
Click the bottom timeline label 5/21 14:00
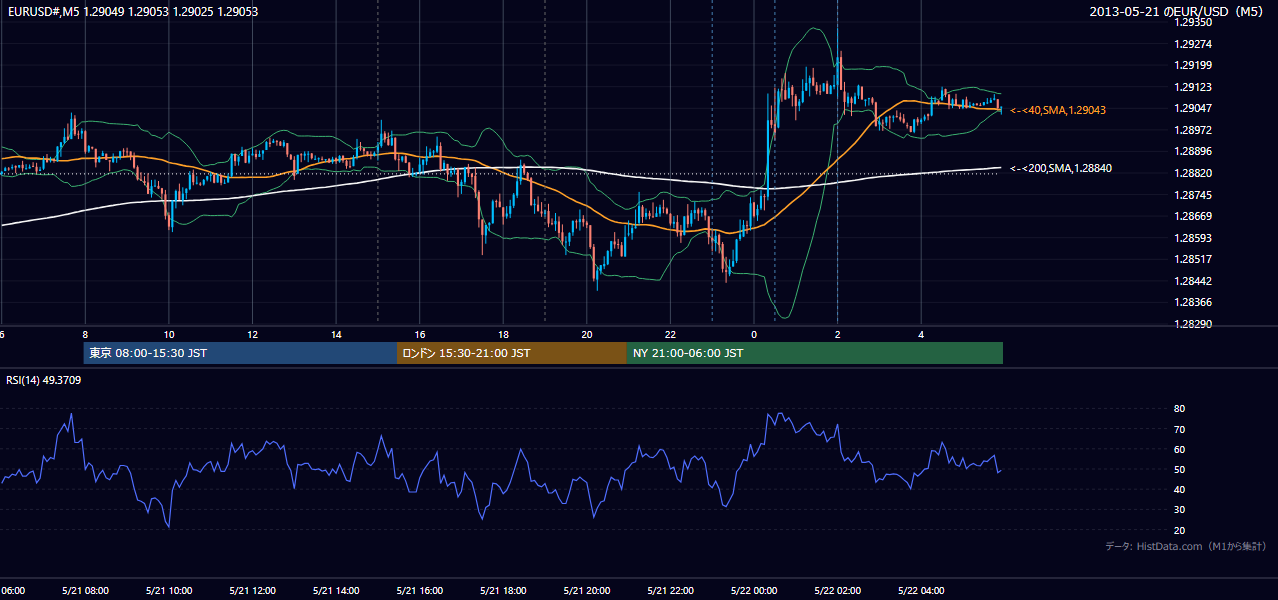point(336,590)
